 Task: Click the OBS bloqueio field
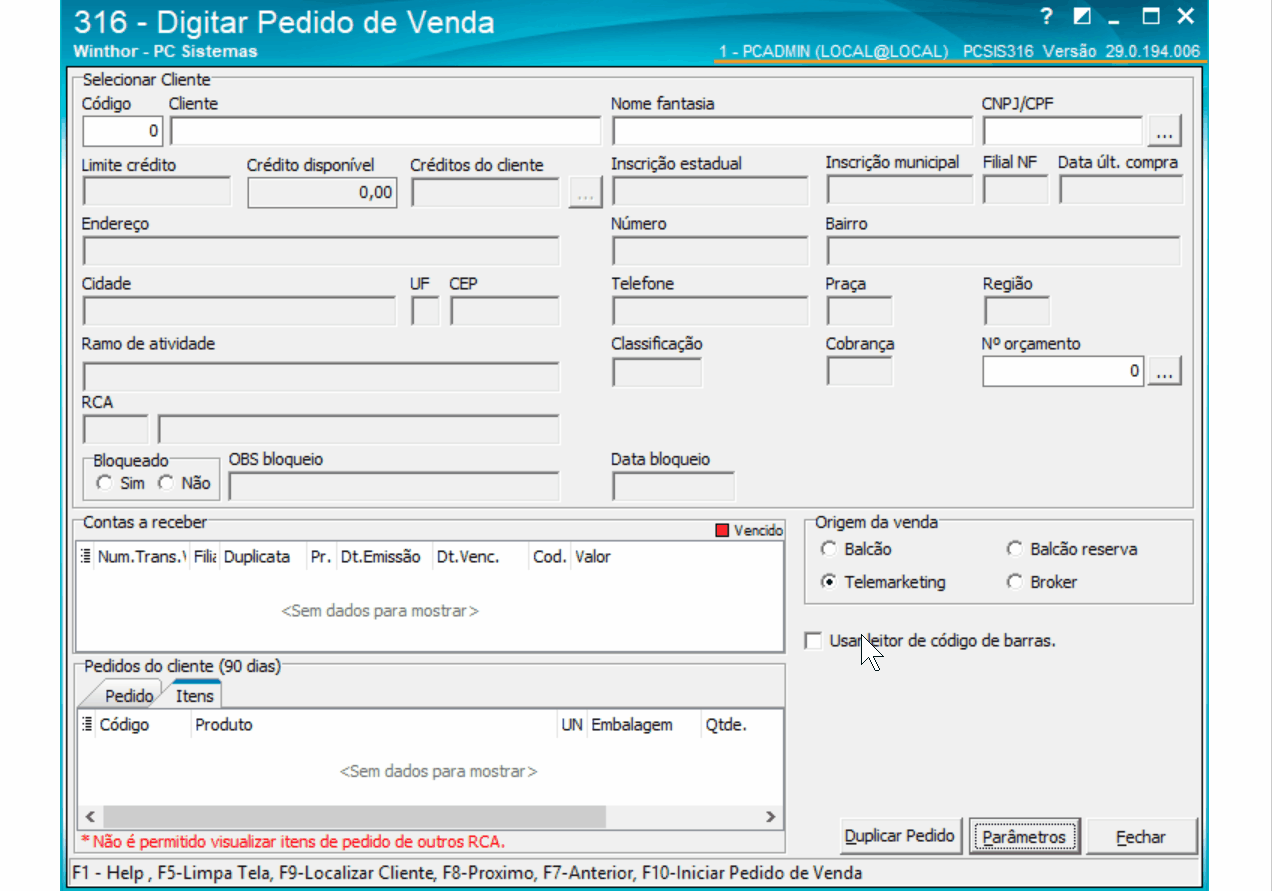(x=394, y=486)
